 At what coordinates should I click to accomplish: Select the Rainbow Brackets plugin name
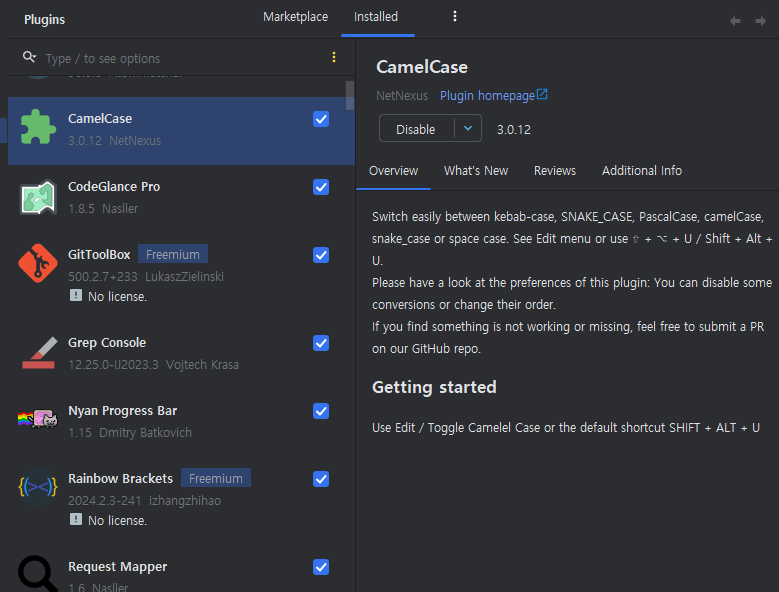click(120, 479)
